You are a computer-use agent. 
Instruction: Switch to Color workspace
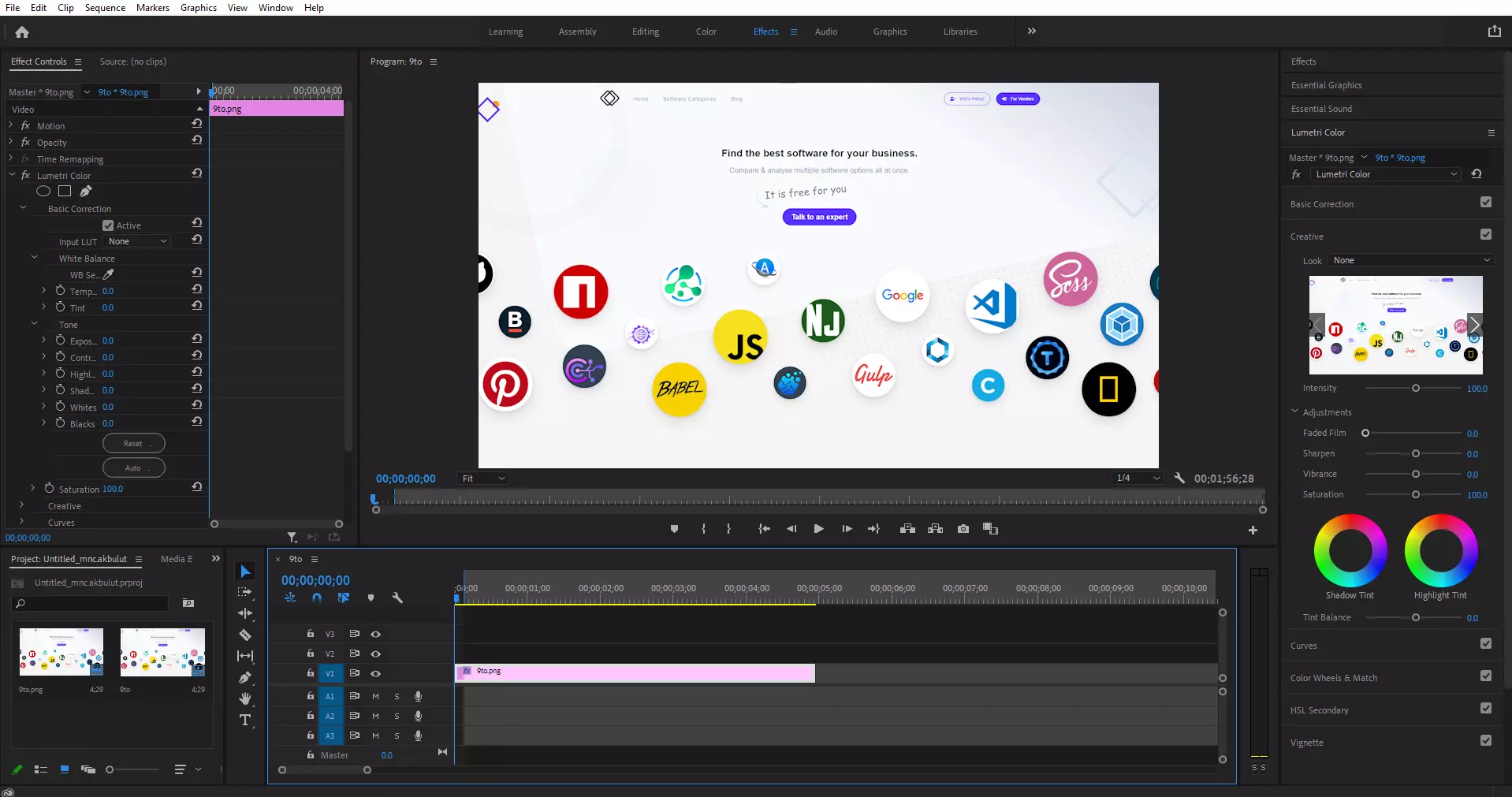tap(706, 32)
